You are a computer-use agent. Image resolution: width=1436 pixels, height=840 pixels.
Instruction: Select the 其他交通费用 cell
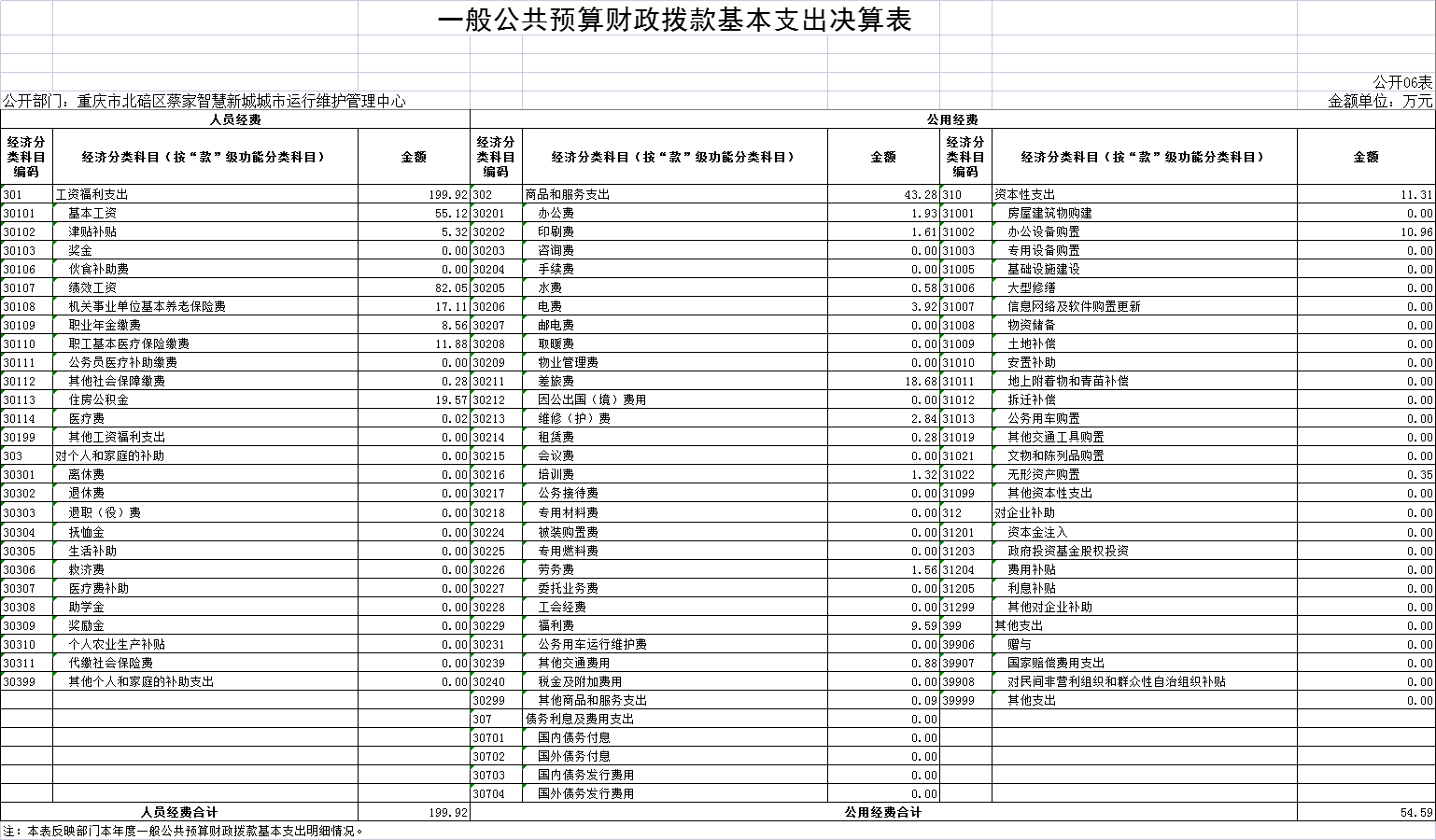pos(675,663)
